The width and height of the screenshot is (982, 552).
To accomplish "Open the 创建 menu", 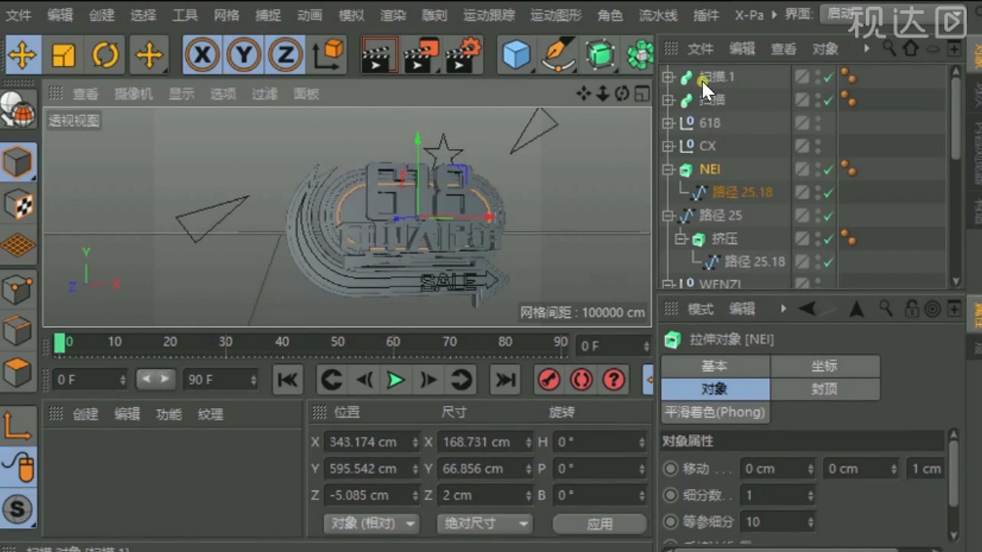I will [x=101, y=15].
